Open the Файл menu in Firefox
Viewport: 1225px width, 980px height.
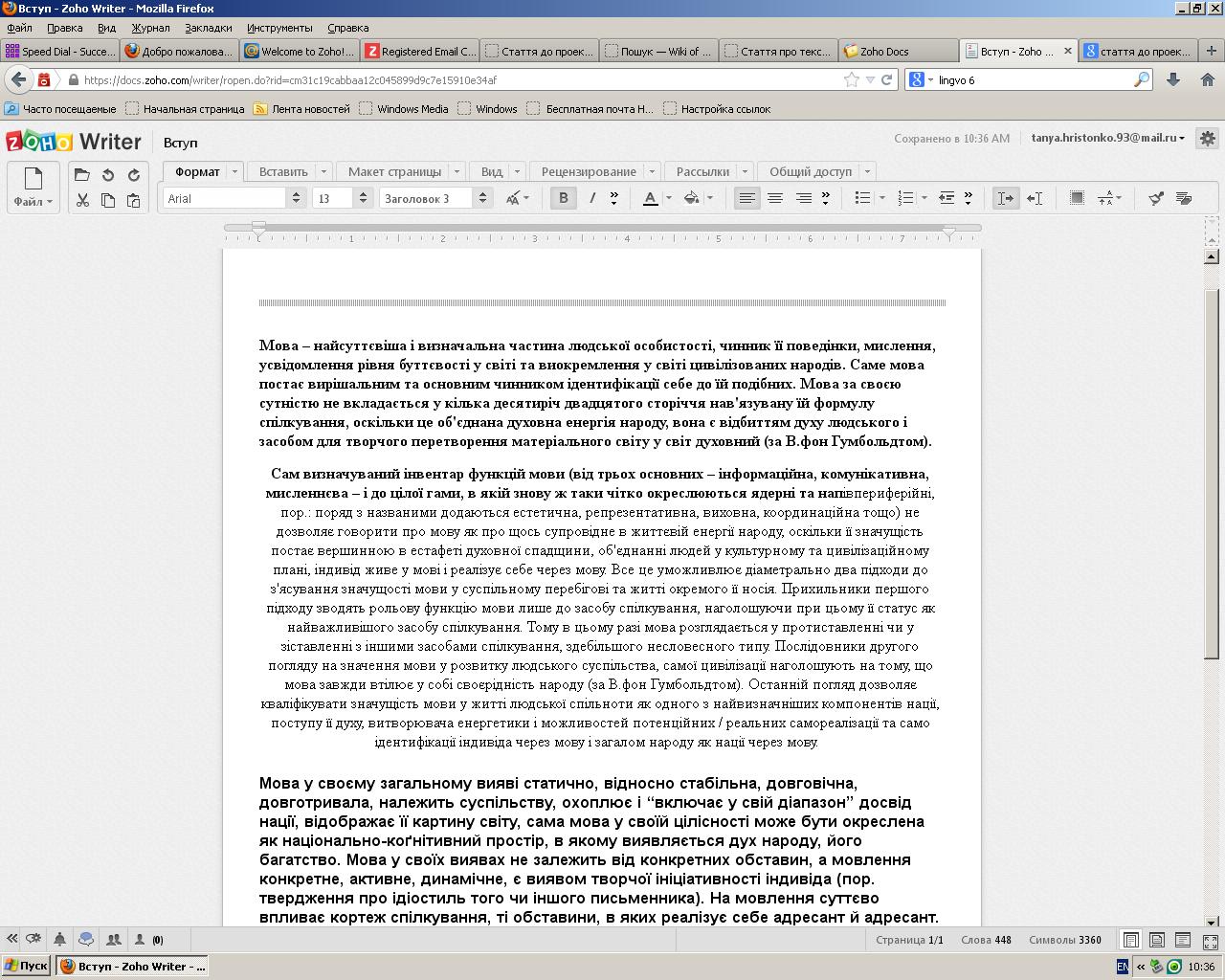19,28
